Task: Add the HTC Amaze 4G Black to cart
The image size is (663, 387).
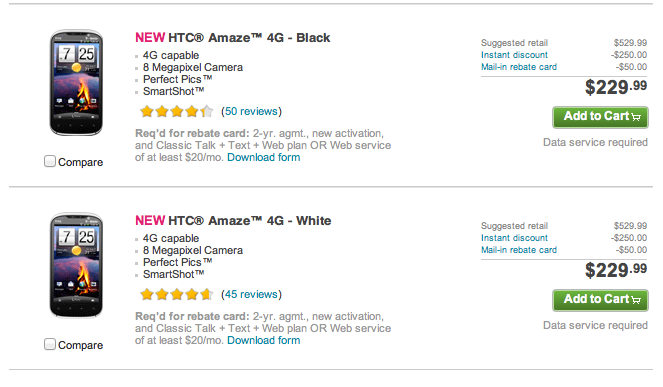Action: coord(600,117)
